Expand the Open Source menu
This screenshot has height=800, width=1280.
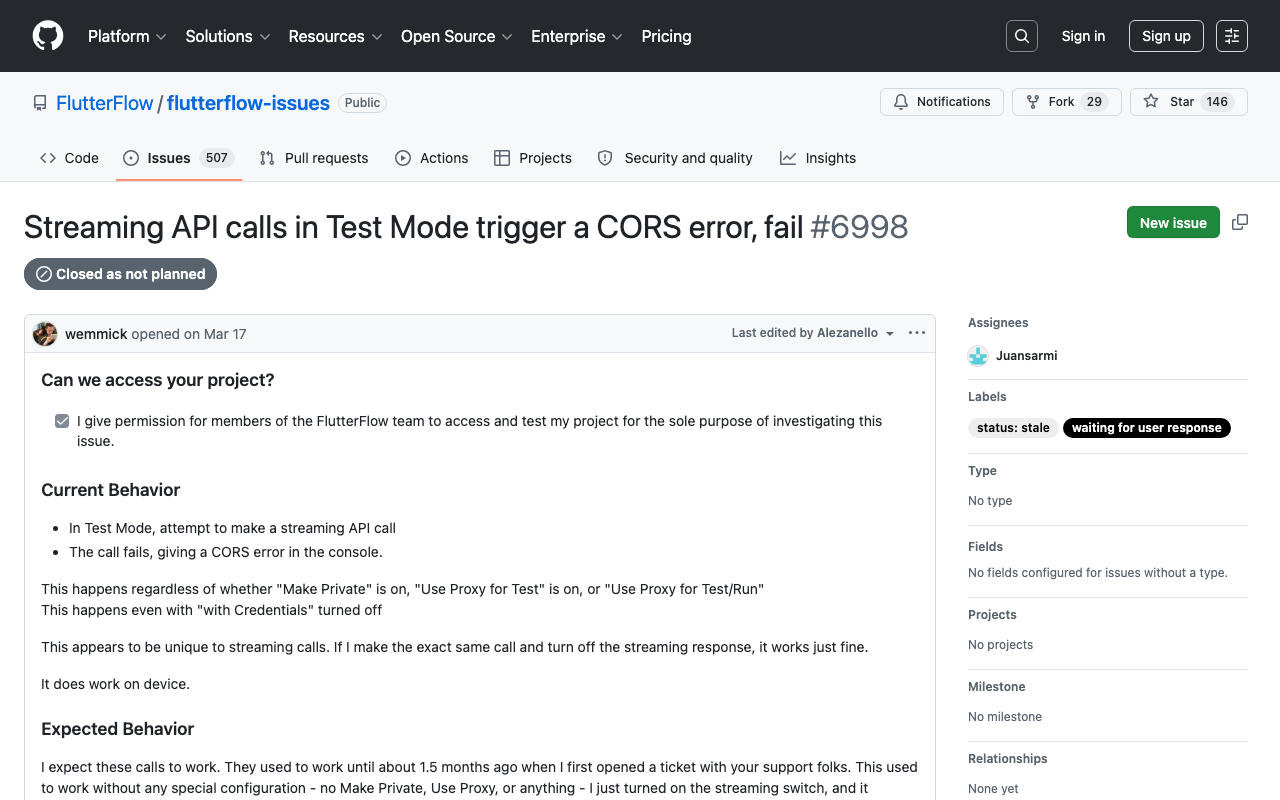(x=457, y=36)
